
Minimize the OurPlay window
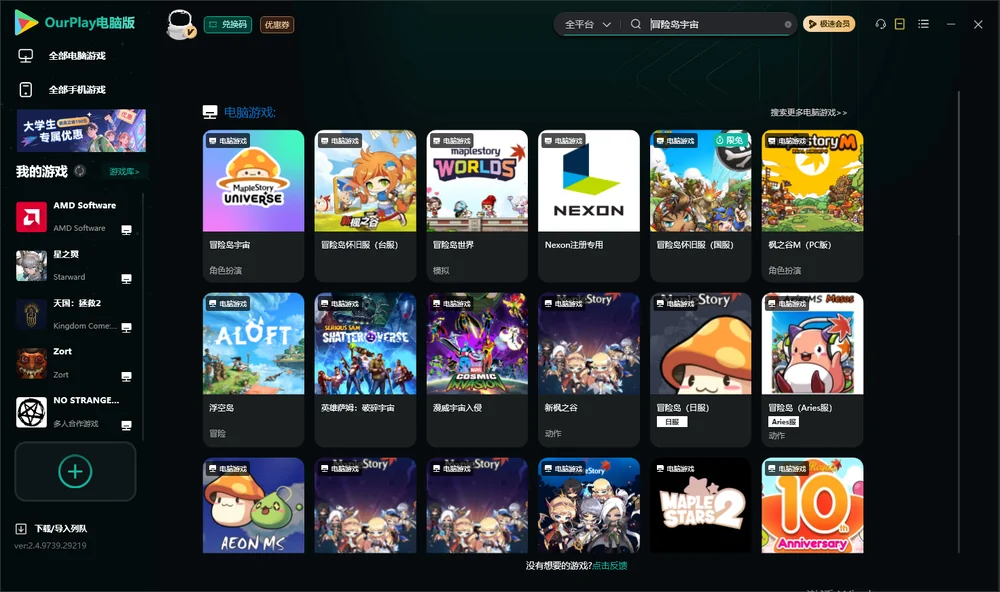click(951, 24)
